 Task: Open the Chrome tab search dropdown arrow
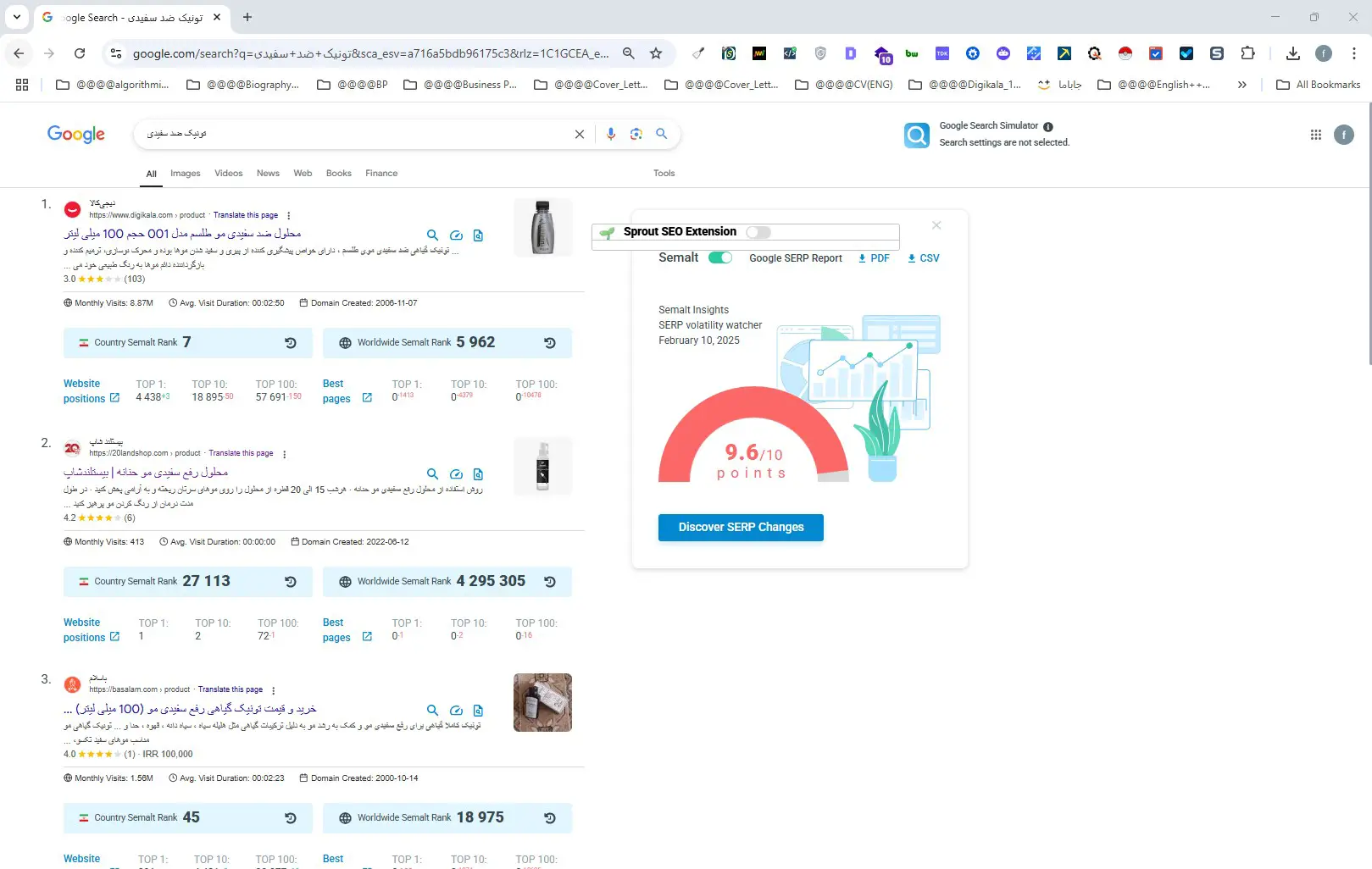point(16,17)
